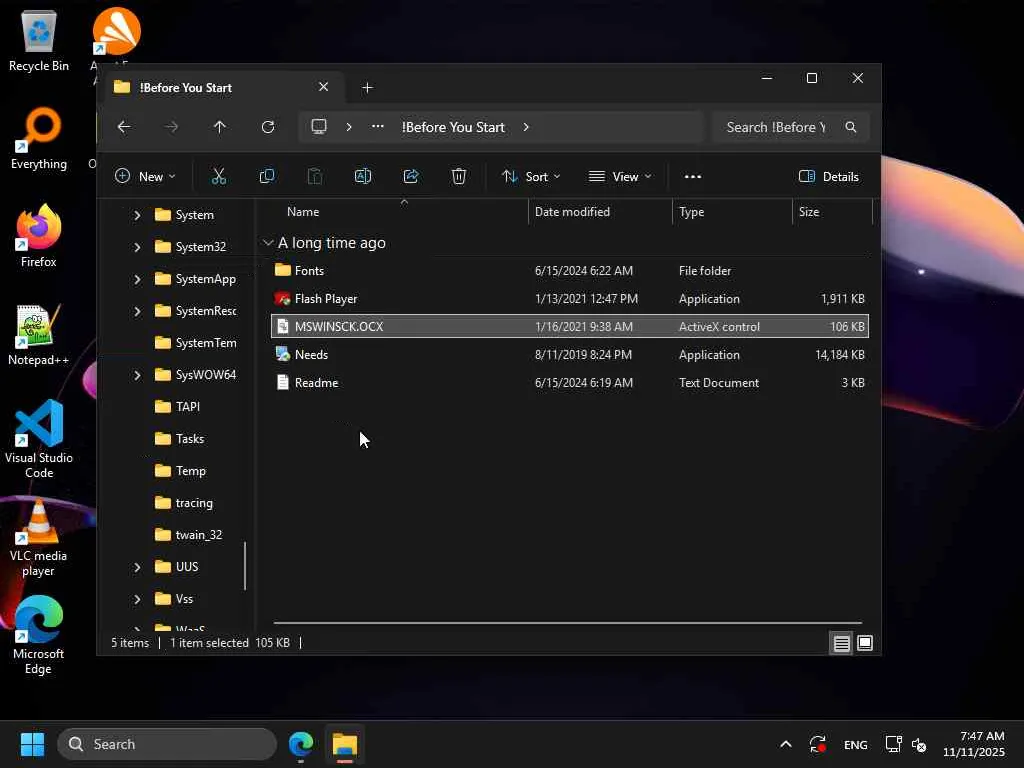Select the MSWINSCK.OCX file
The width and height of the screenshot is (1024, 768).
click(x=569, y=327)
